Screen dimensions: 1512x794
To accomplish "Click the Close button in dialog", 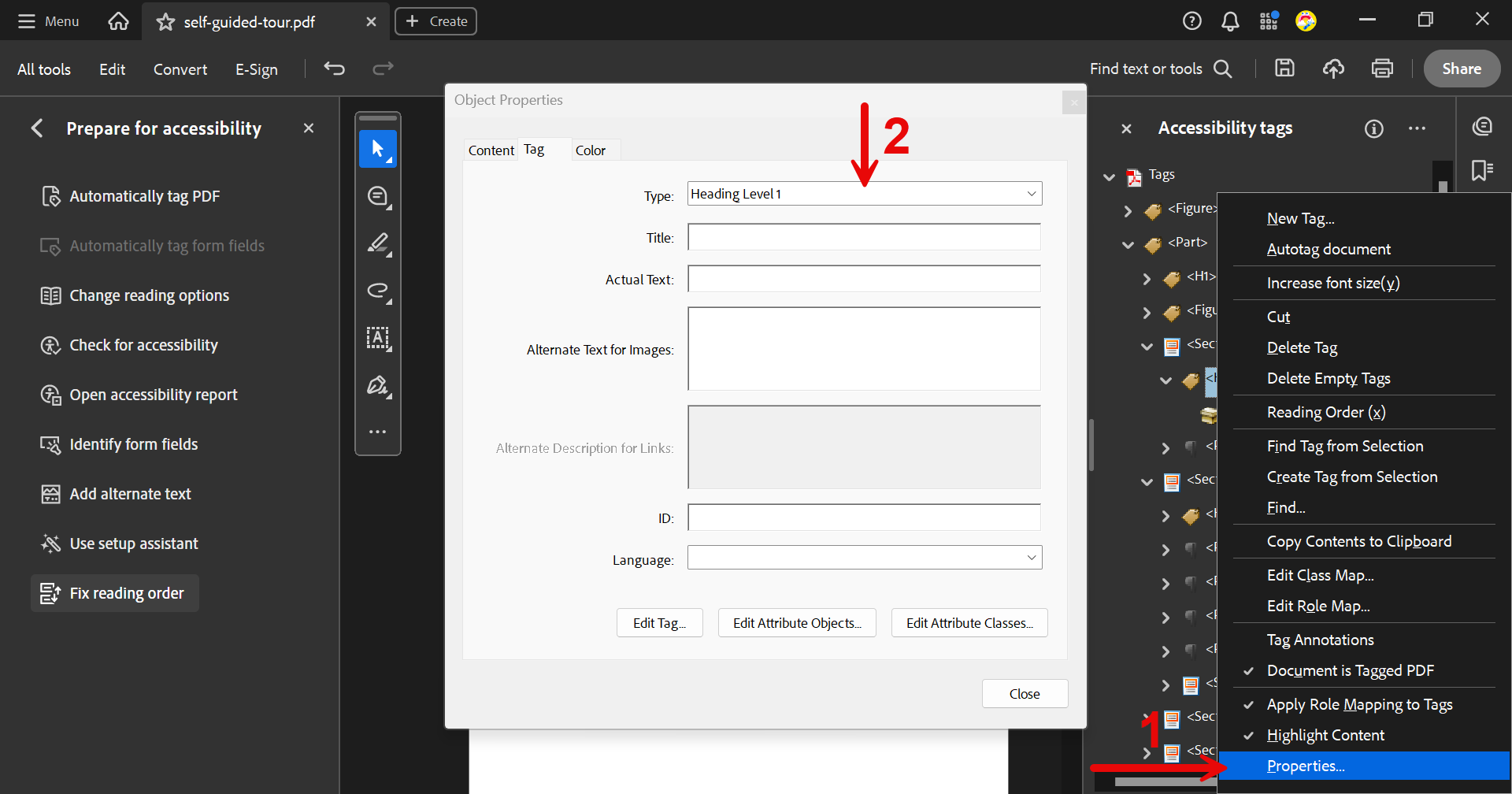I will click(1024, 694).
